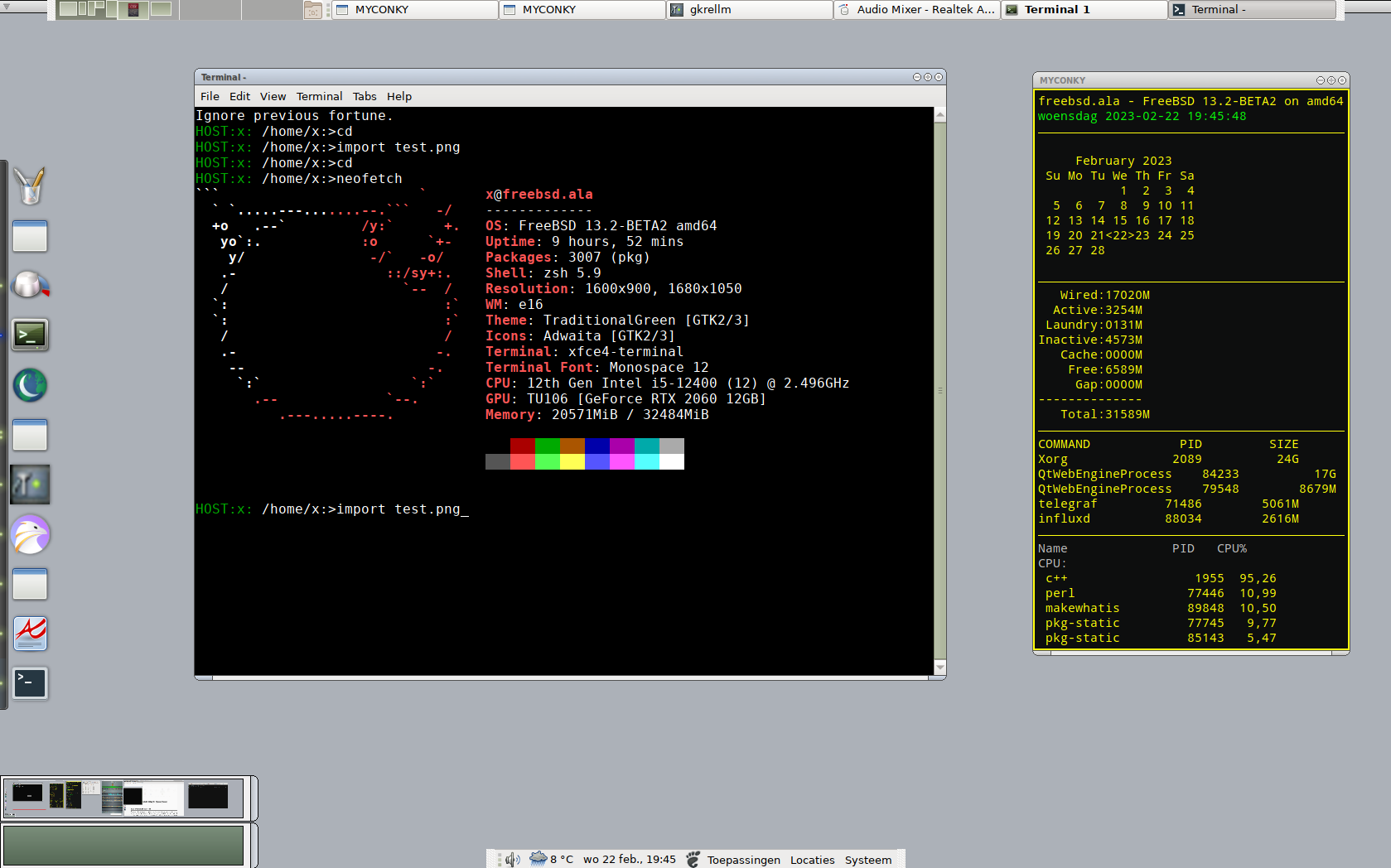
Task: Click the 'GPU: TU106' line in terminal
Action: pos(626,398)
